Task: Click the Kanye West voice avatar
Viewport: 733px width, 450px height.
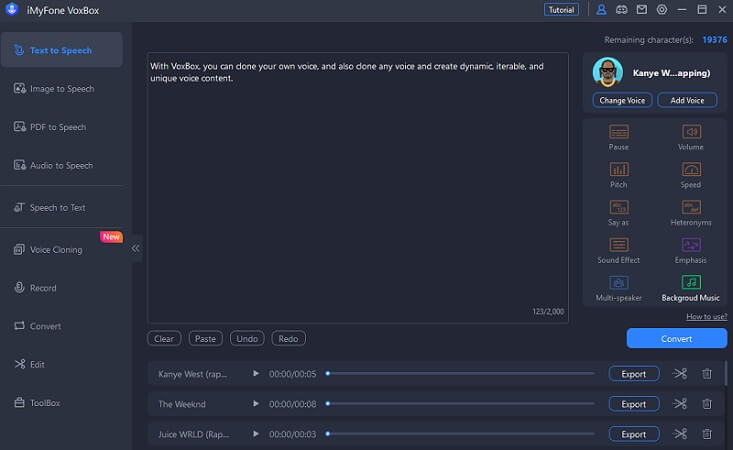Action: (x=607, y=72)
